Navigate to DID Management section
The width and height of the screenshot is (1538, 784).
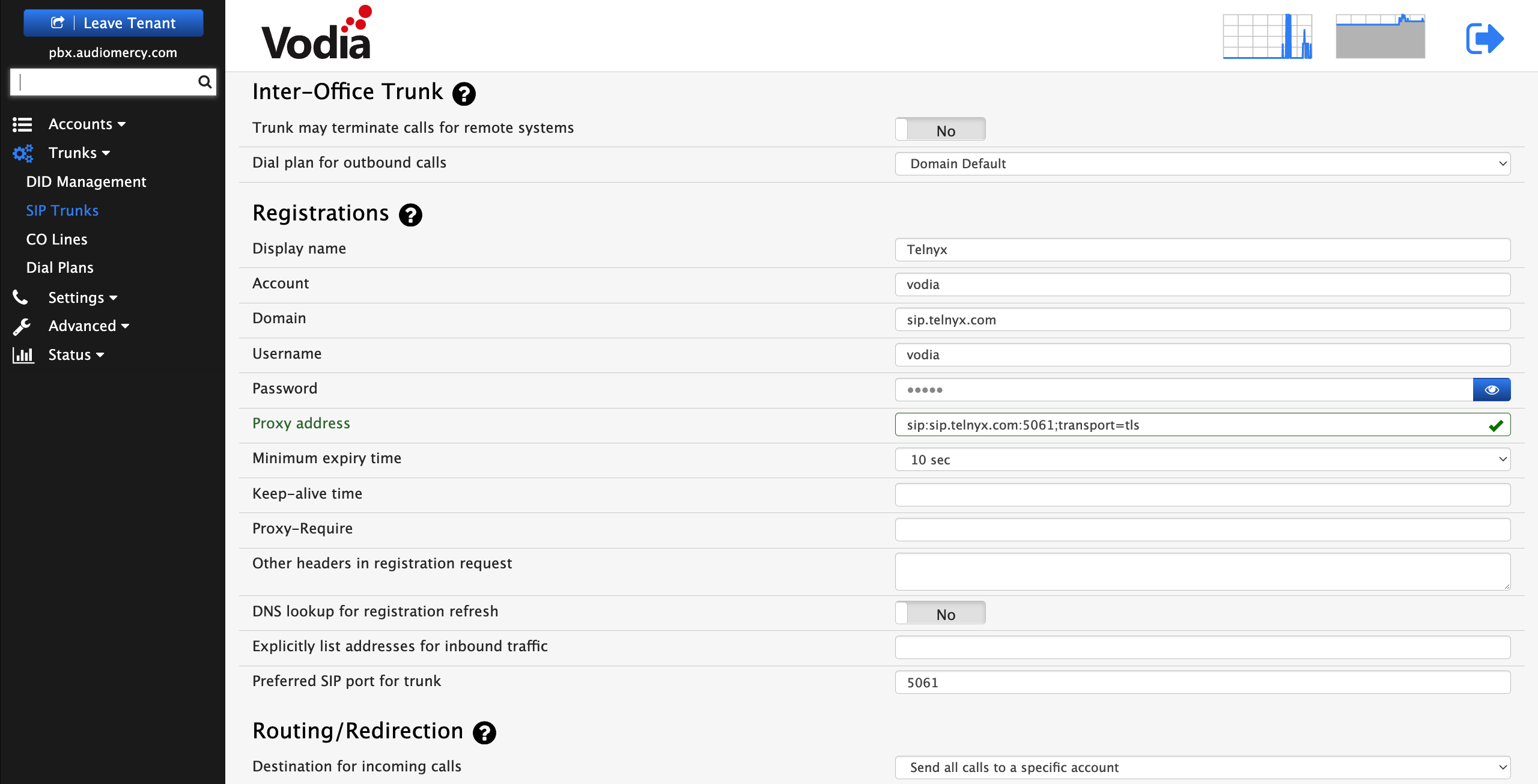click(x=88, y=181)
